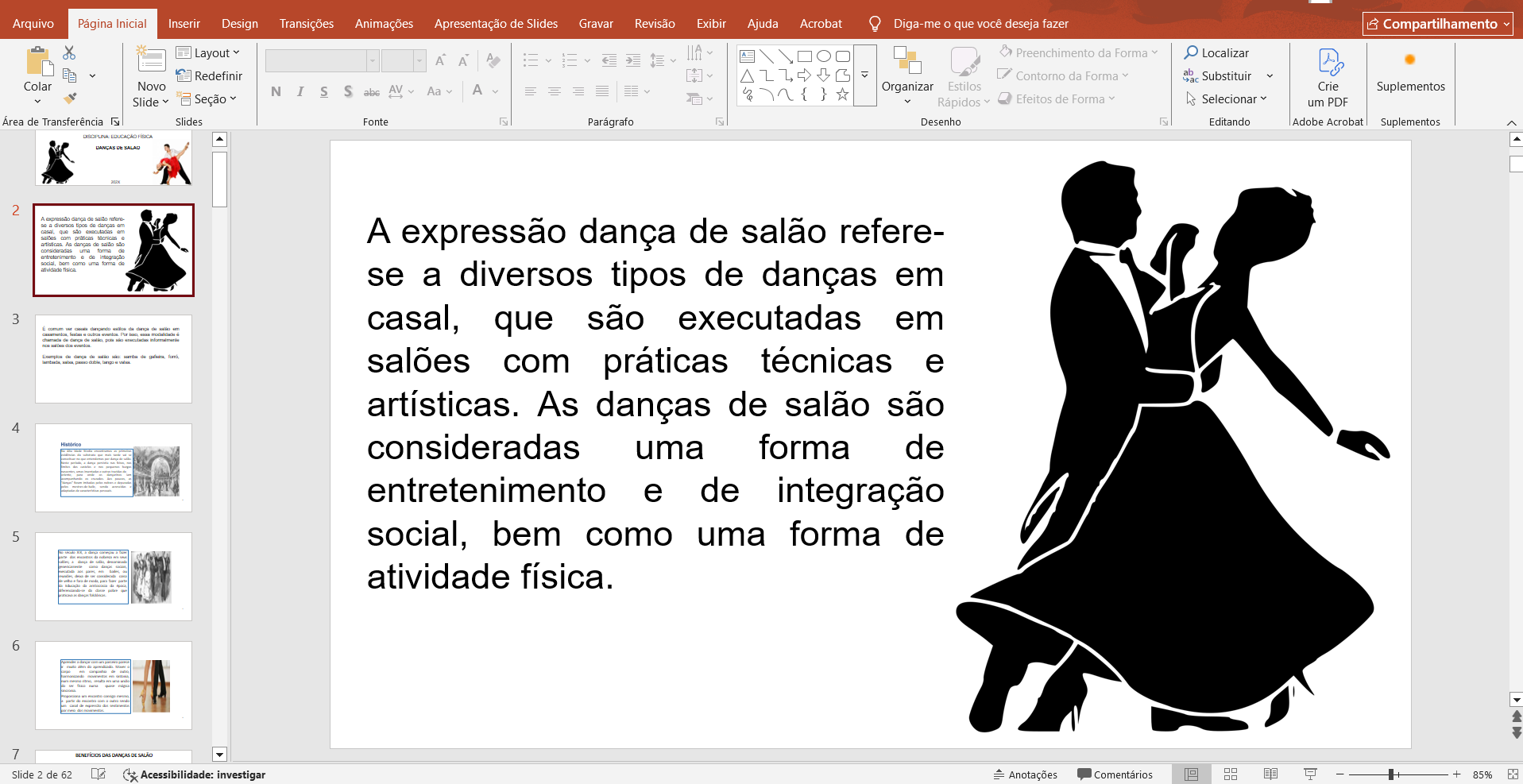This screenshot has width=1523, height=784.
Task: Select the triangle shape icon
Action: [x=747, y=75]
